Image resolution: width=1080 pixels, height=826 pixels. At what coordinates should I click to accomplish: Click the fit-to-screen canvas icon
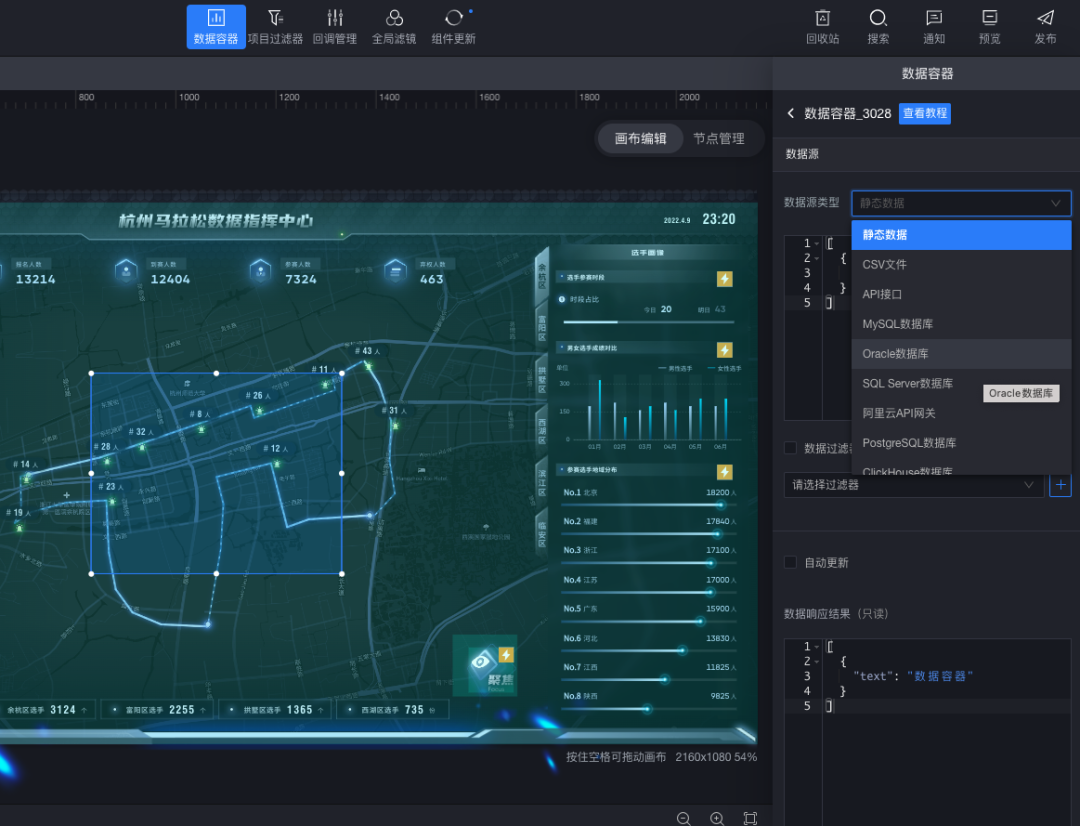pos(750,818)
